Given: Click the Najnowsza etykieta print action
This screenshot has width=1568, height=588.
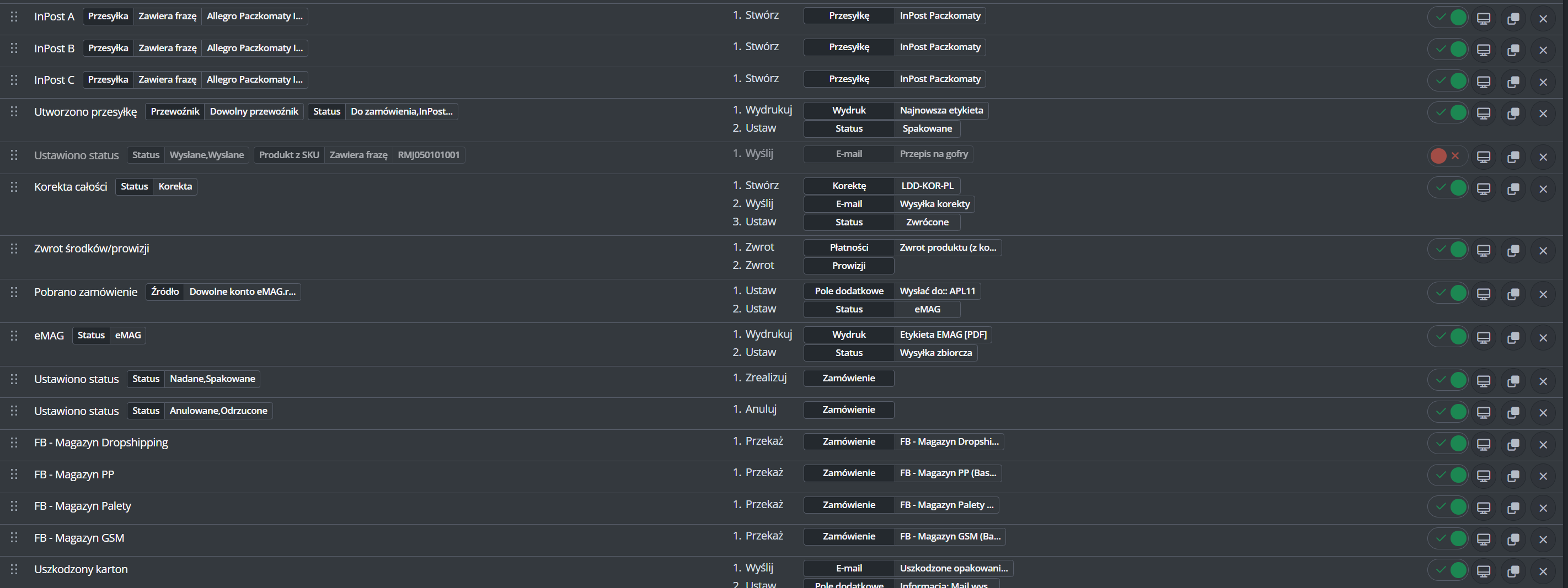Looking at the screenshot, I should point(941,111).
